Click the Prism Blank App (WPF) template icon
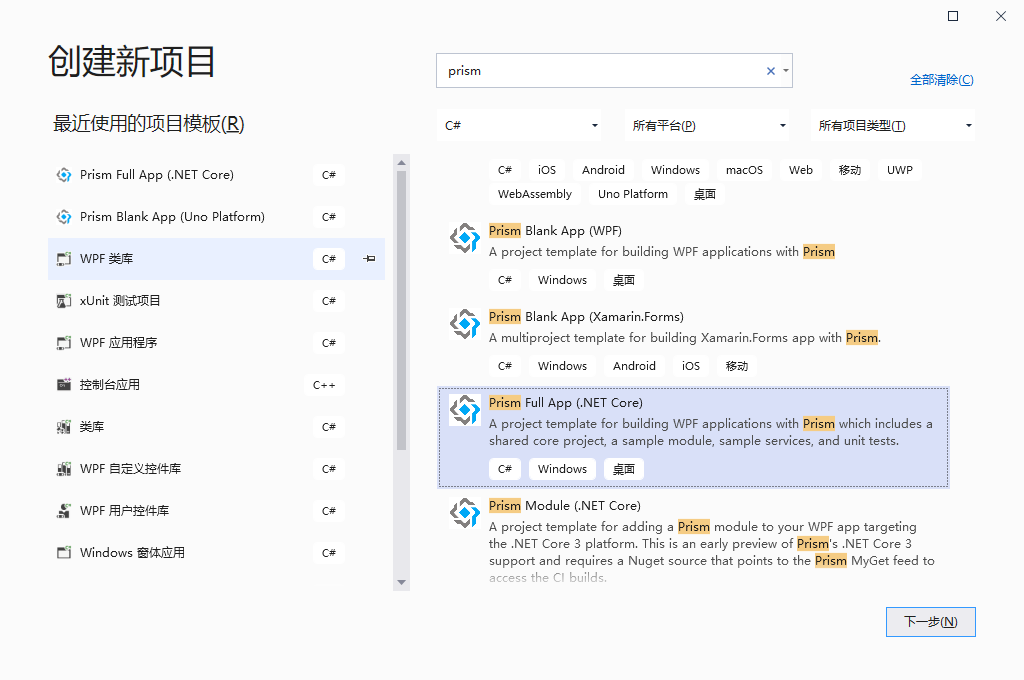Viewport: 1024px width, 680px height. (x=465, y=238)
